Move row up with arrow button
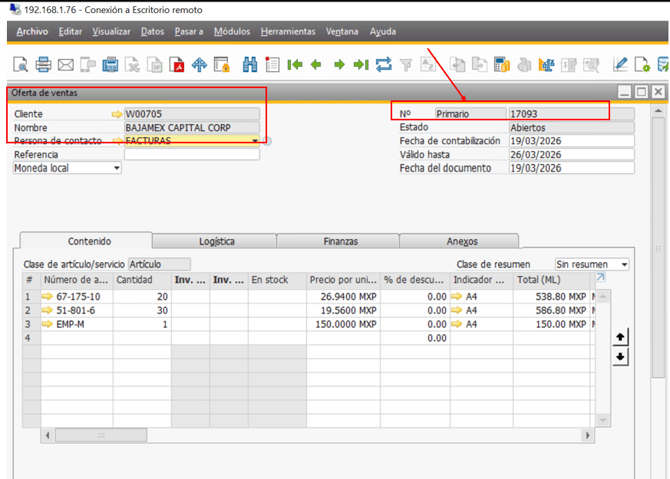This screenshot has height=479, width=670. click(x=620, y=338)
